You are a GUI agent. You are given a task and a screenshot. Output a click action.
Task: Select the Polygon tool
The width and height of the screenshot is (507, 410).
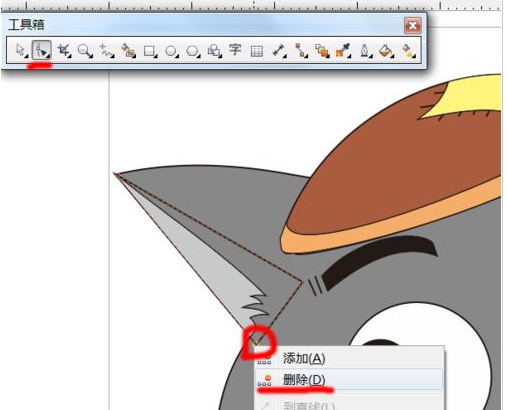pyautogui.click(x=193, y=51)
